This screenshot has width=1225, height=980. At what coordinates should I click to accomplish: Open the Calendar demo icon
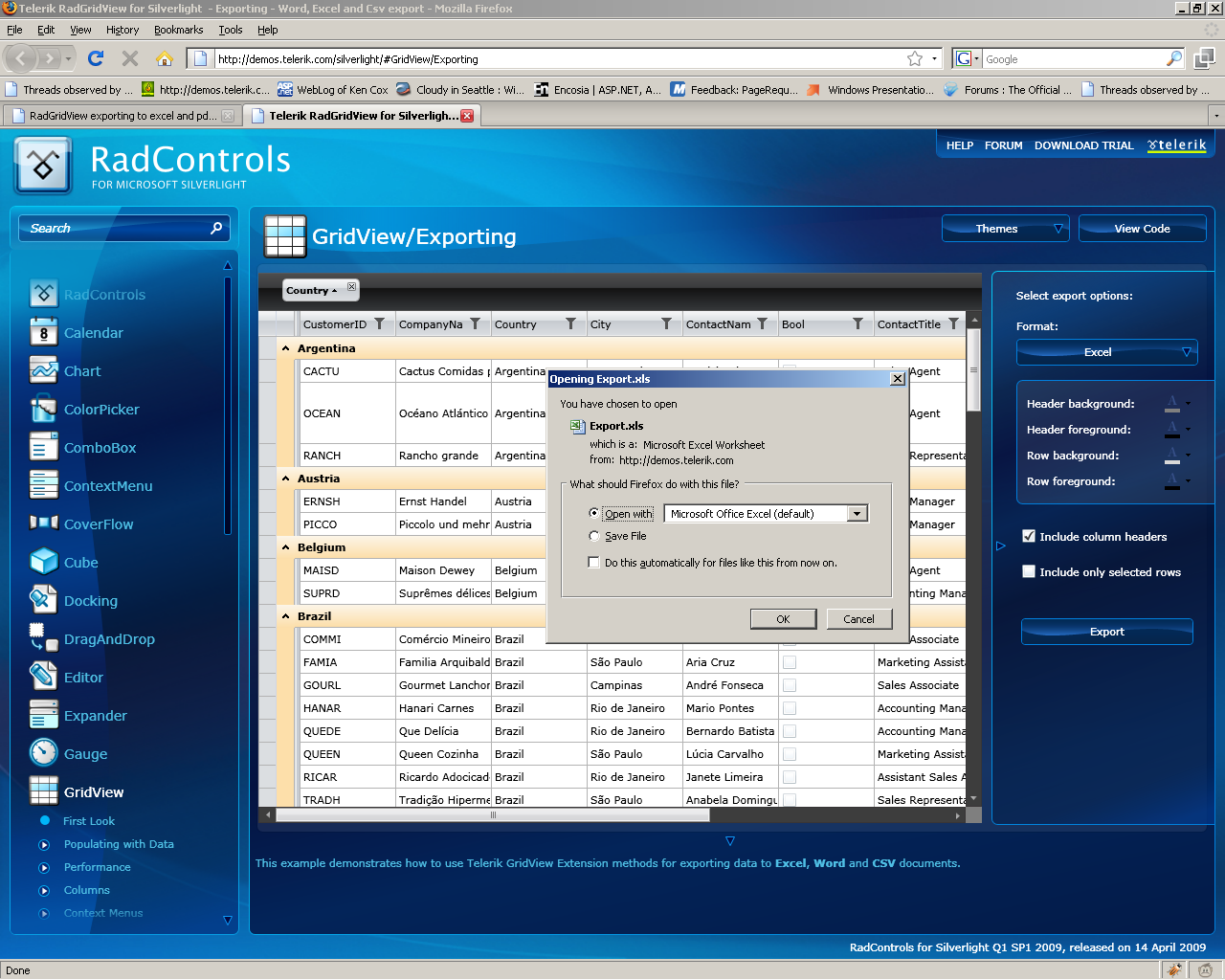click(x=43, y=332)
